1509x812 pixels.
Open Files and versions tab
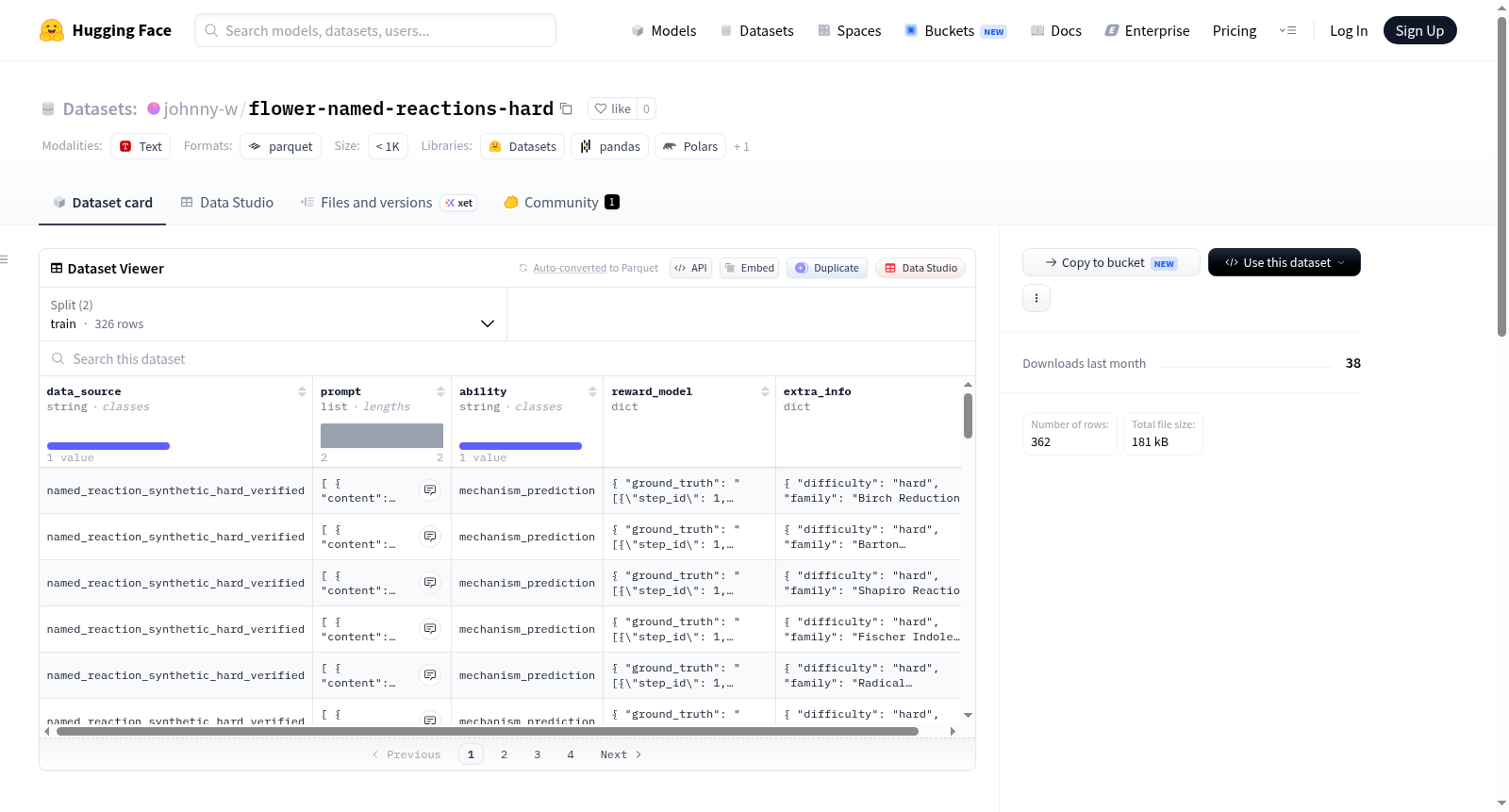pyautogui.click(x=389, y=203)
